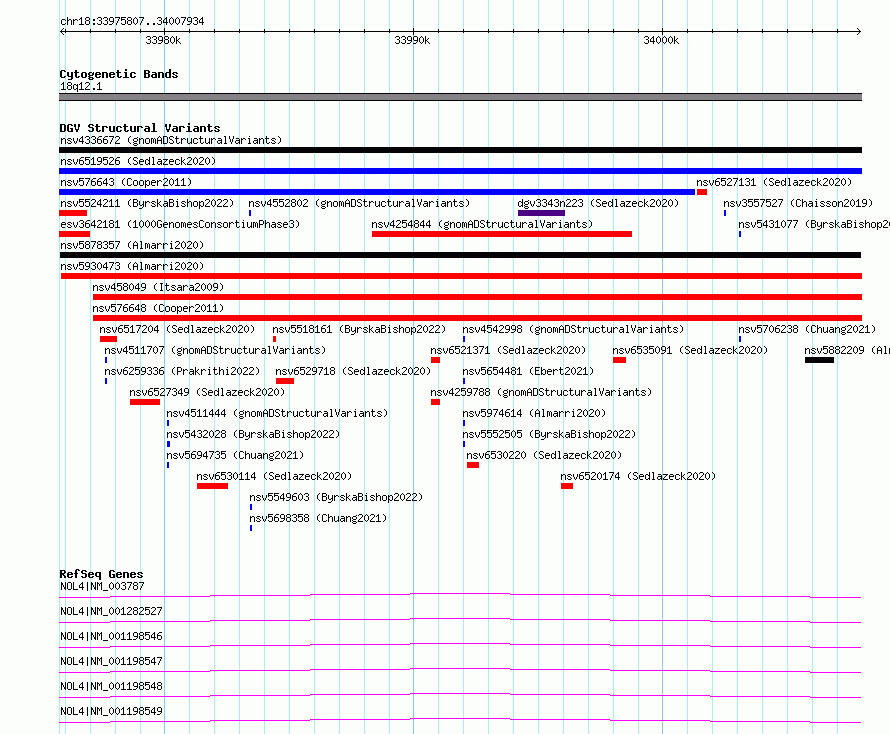The height and width of the screenshot is (734, 890).
Task: Click the nsv5524211 (ByrskaBishop2022) label
Action: click(x=147, y=203)
